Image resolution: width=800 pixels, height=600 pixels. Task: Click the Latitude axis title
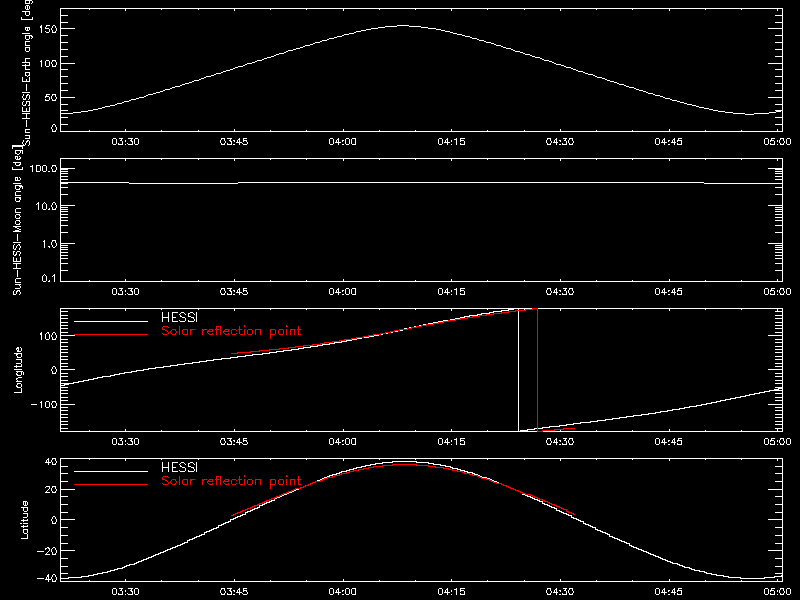(24, 520)
